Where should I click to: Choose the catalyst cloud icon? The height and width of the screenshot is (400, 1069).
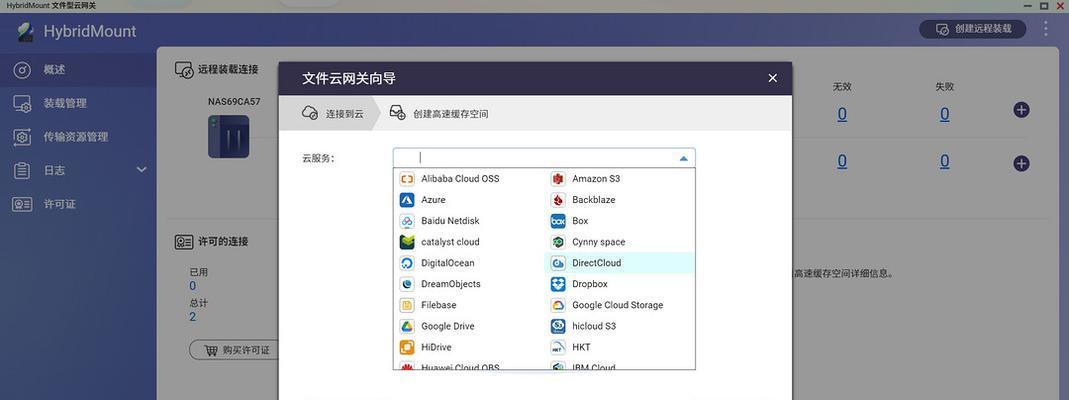tap(407, 242)
